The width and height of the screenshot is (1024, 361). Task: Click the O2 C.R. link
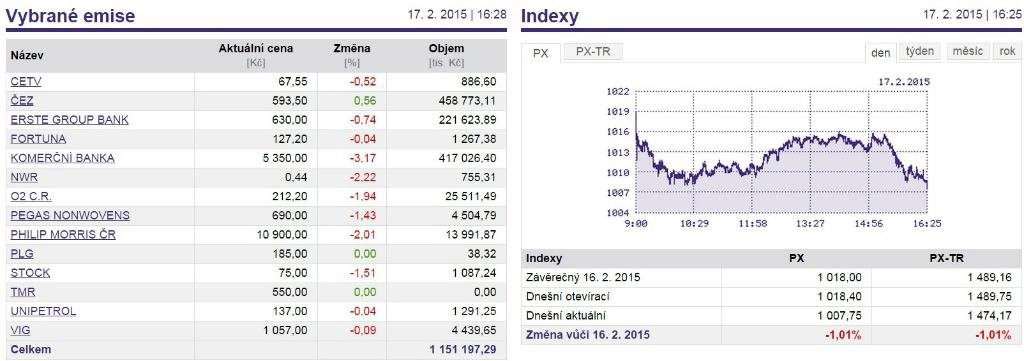point(31,196)
